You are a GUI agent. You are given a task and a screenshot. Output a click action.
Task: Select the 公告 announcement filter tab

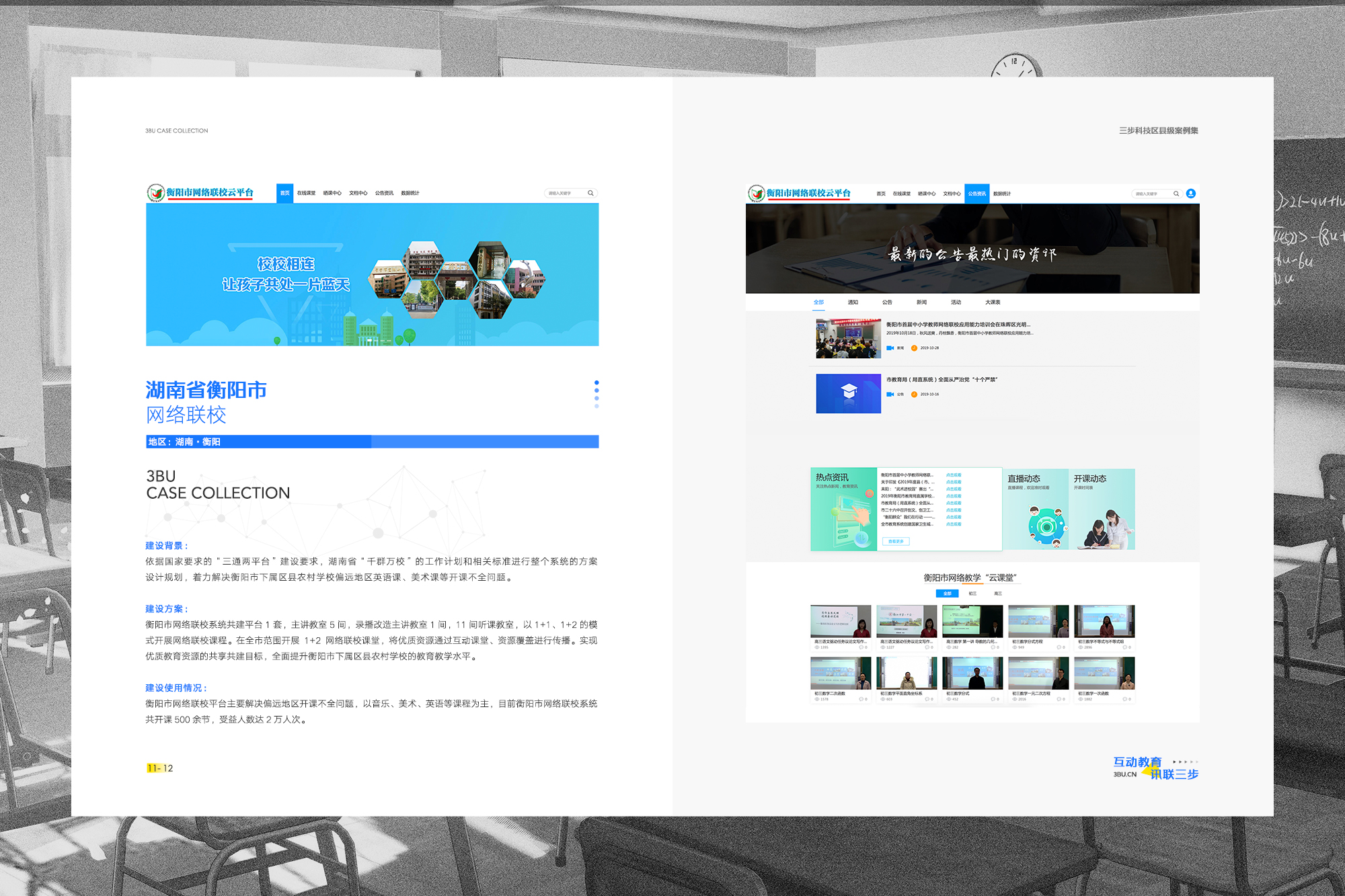[x=887, y=302]
